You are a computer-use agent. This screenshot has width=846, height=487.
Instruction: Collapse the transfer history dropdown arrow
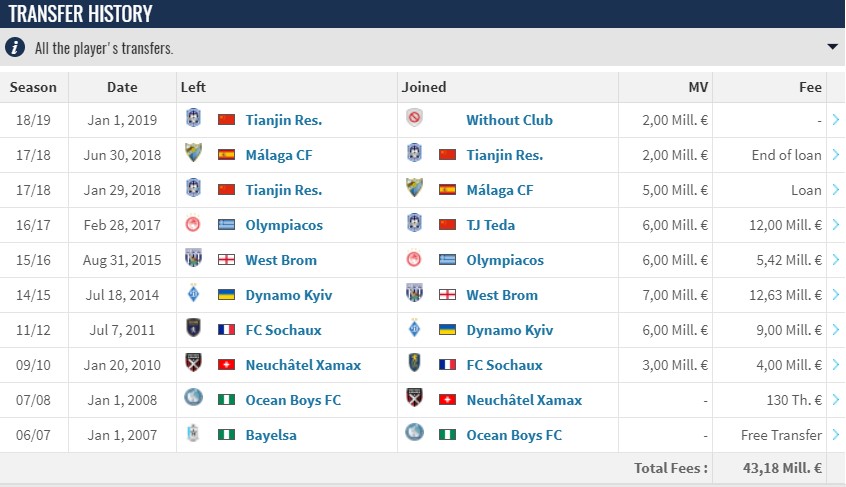coord(833,47)
